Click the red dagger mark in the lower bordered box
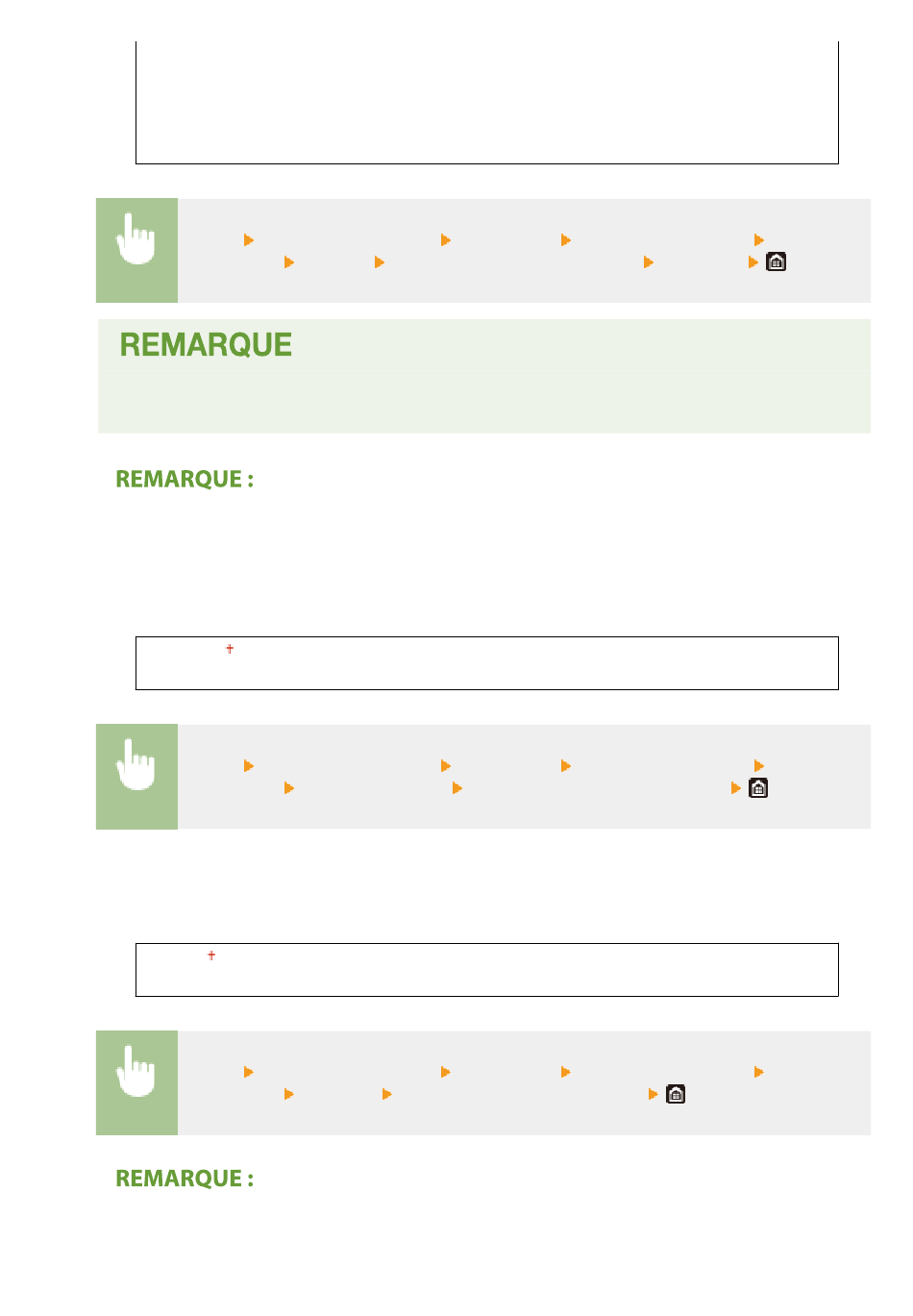The image size is (913, 1316). (x=211, y=956)
